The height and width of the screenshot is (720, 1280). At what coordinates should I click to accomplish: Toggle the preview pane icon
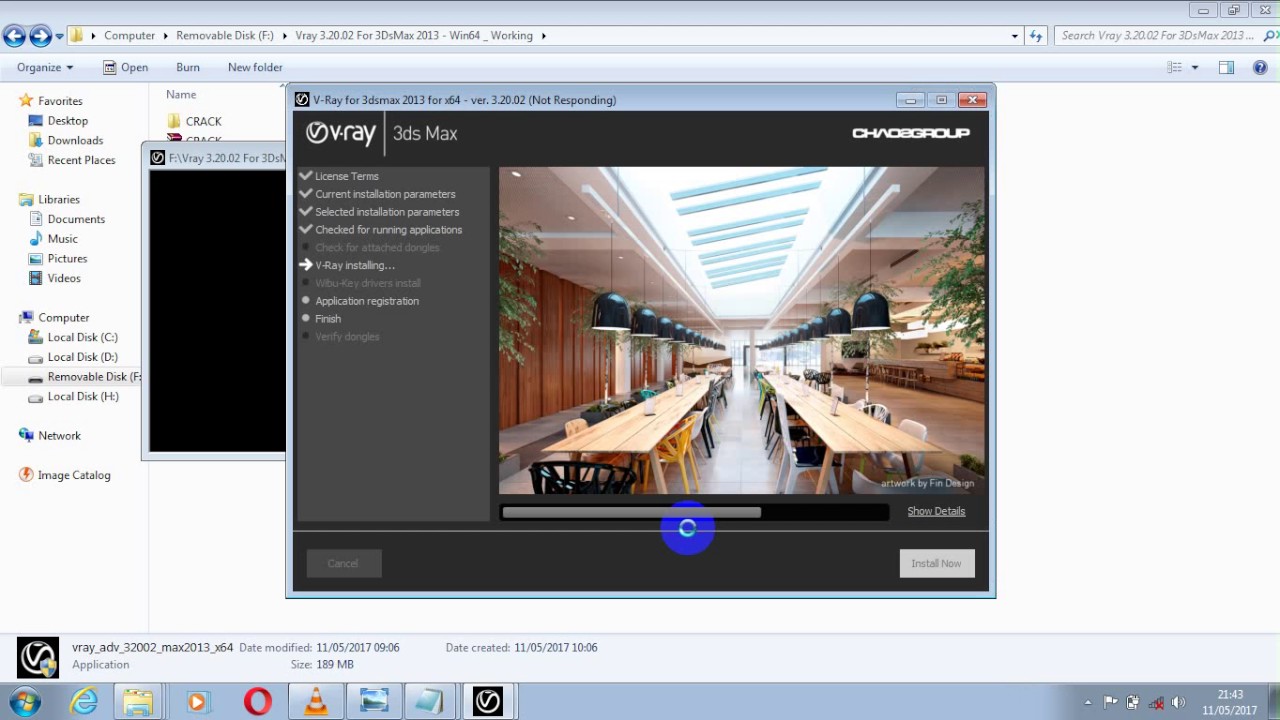coord(1226,67)
